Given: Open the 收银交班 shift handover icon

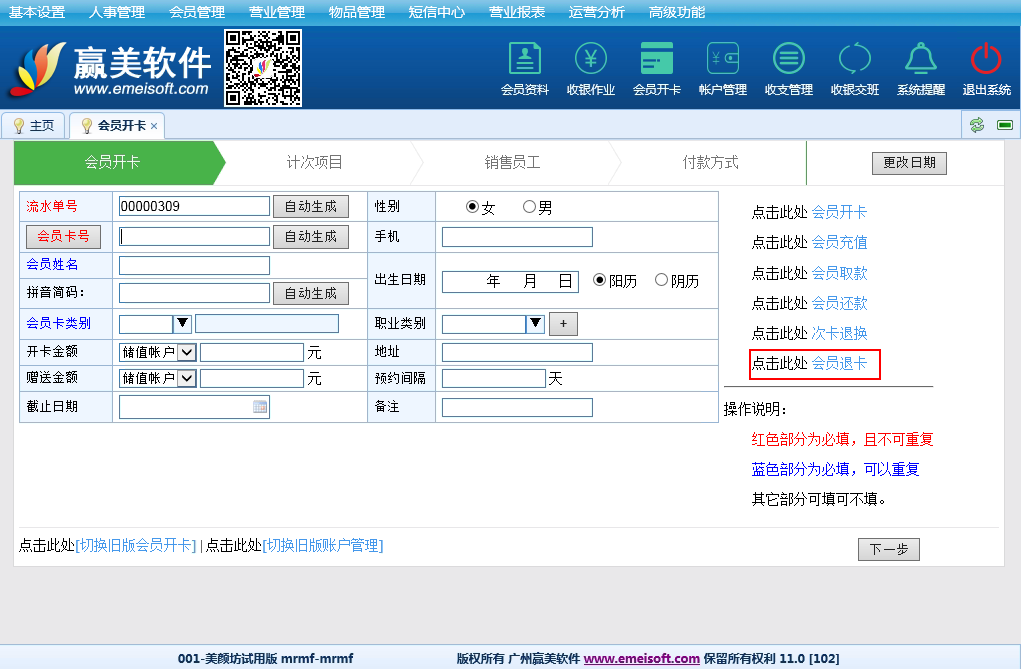Looking at the screenshot, I should click(854, 60).
